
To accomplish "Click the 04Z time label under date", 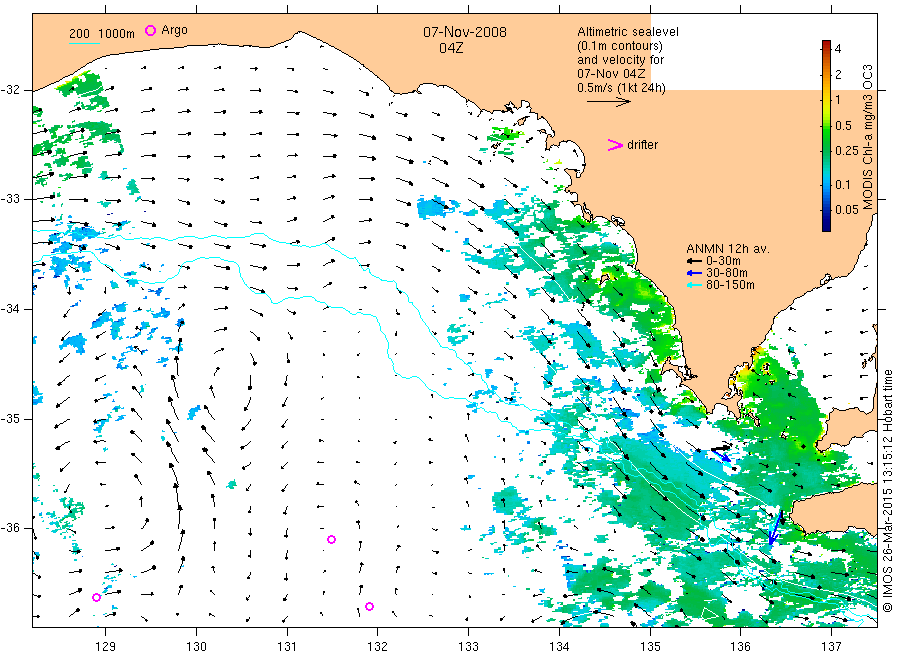I will 451,48.
